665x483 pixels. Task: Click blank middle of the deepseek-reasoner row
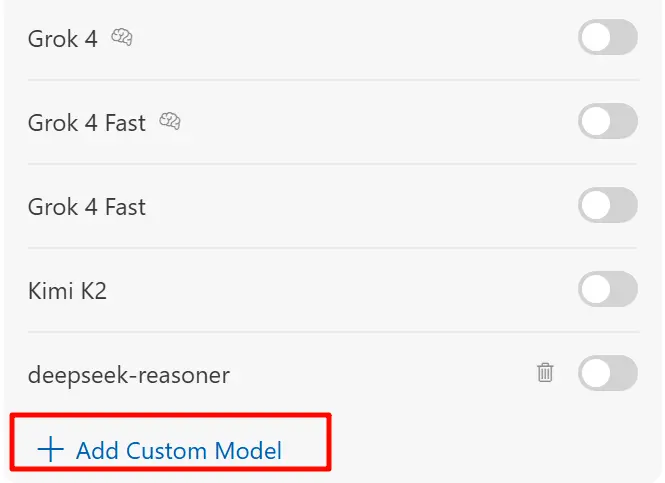[x=380, y=375]
